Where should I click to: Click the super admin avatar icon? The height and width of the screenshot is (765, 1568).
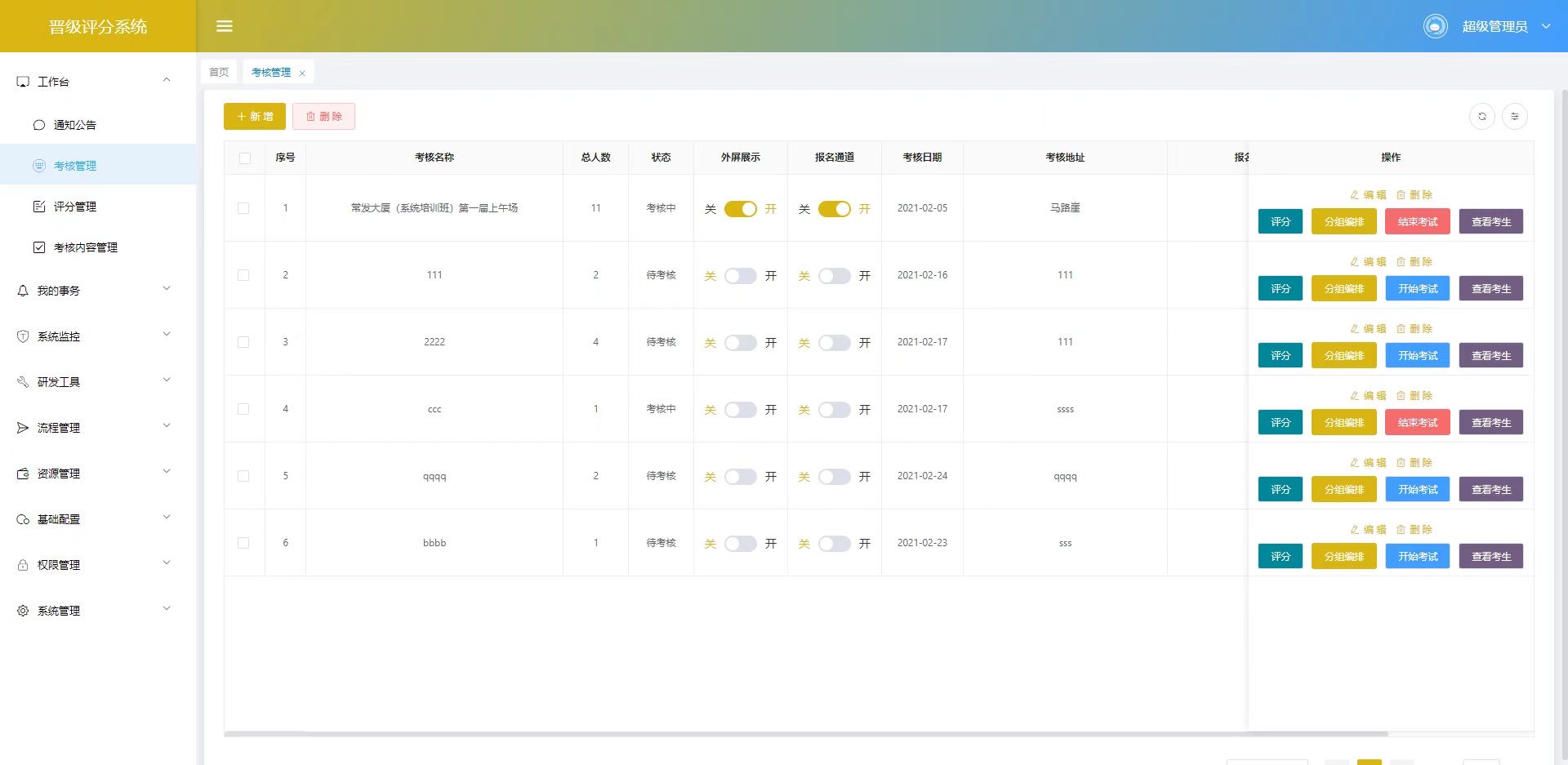click(x=1435, y=26)
